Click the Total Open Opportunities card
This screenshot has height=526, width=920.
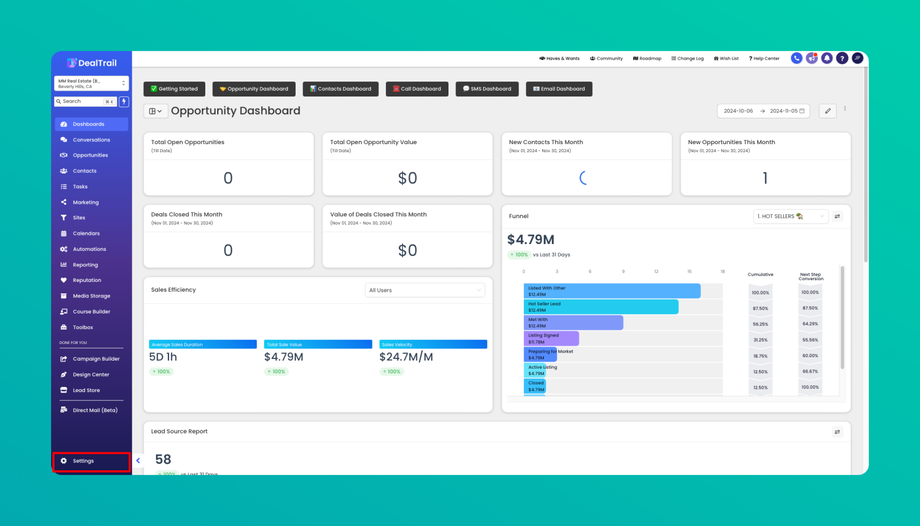coord(229,164)
